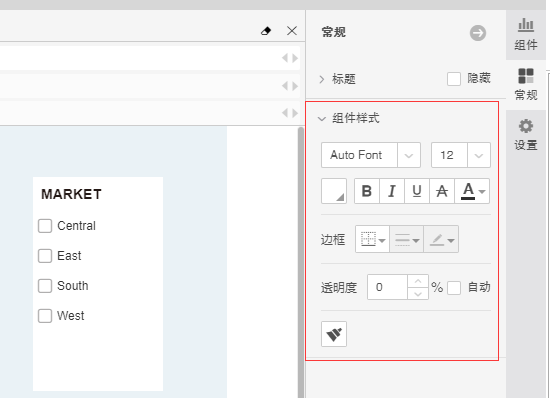Toggle Bold text formatting
The height and width of the screenshot is (398, 550).
pyautogui.click(x=367, y=191)
